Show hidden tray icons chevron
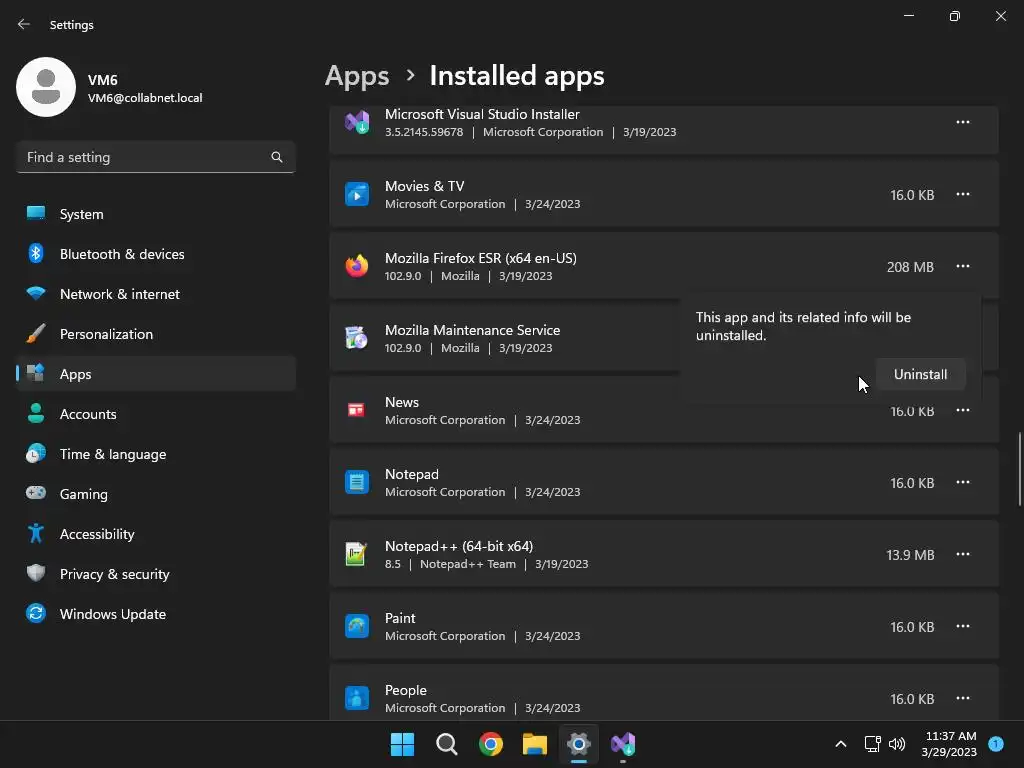This screenshot has width=1024, height=768. click(x=841, y=744)
